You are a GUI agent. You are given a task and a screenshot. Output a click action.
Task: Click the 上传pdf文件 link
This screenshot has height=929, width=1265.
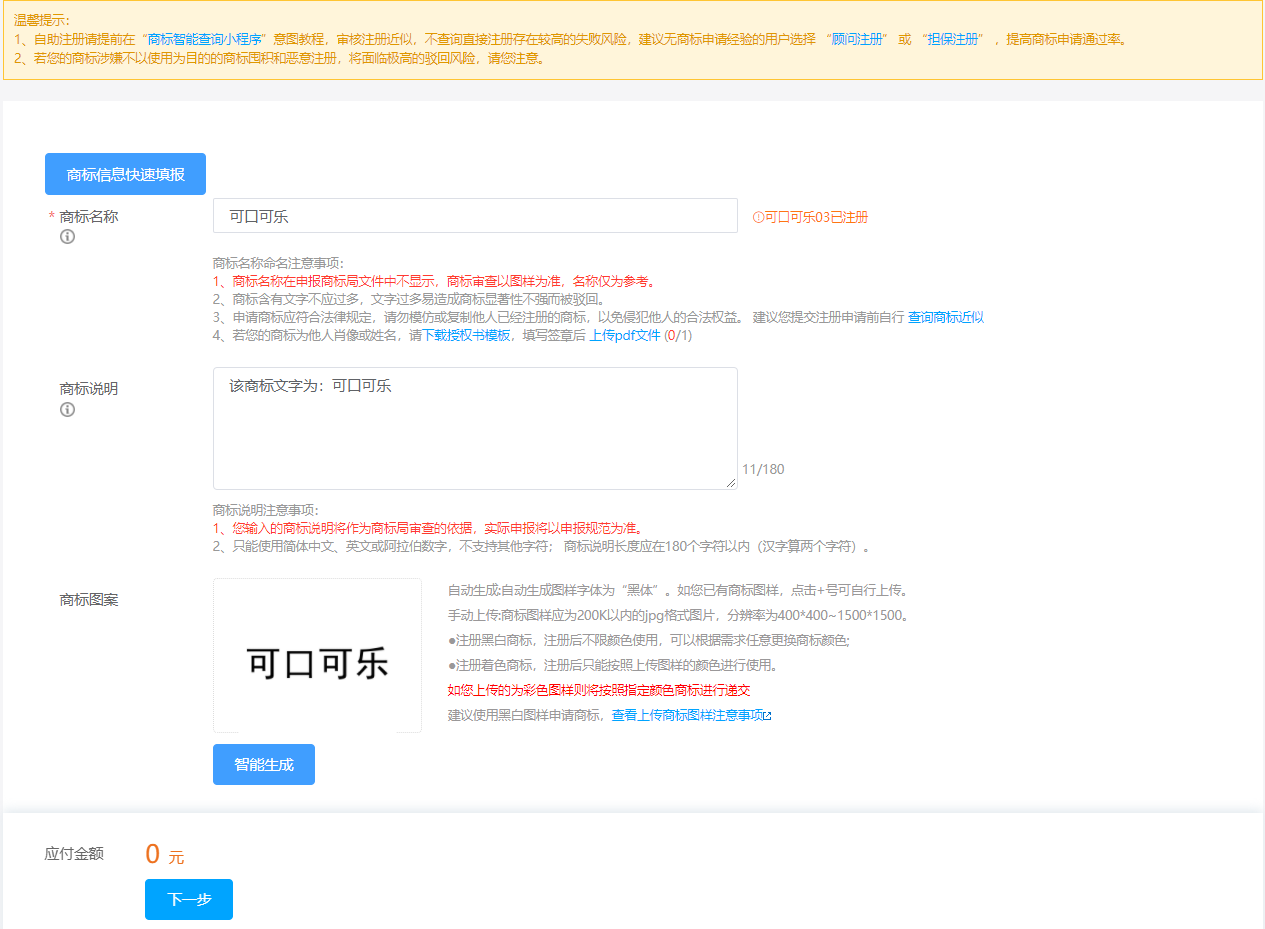pos(625,336)
